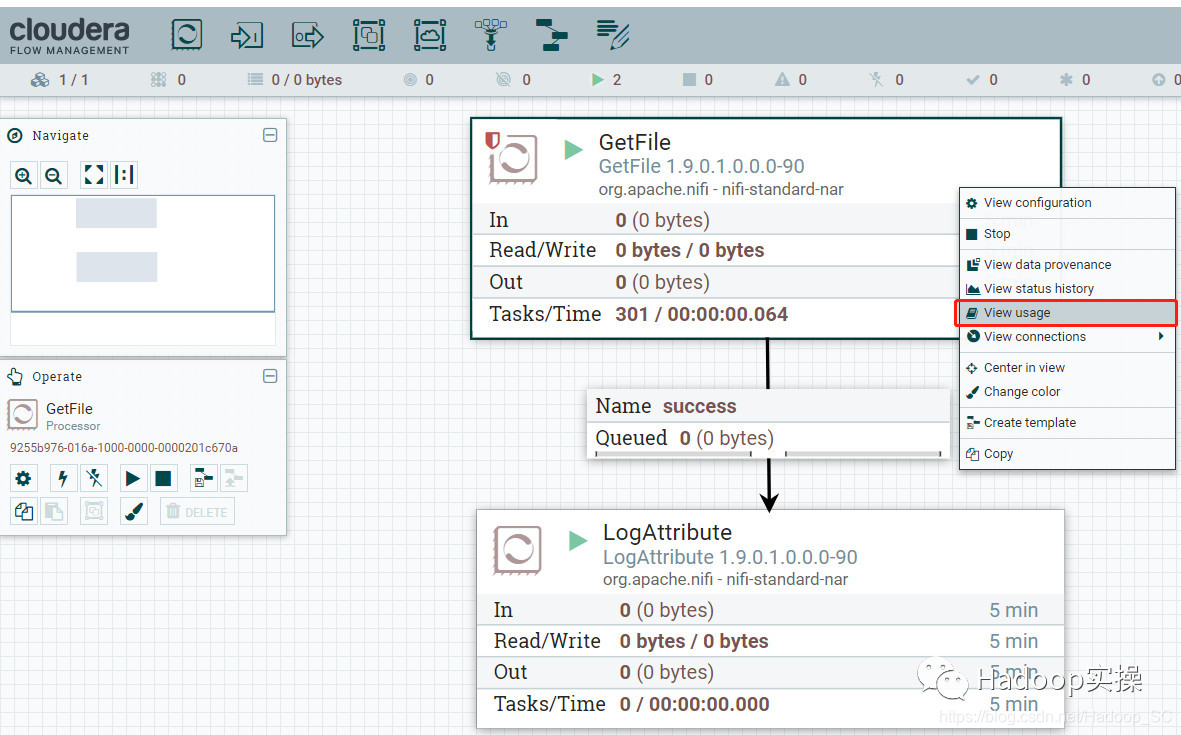Click GetFile processor ID text in Operate

coord(124,447)
